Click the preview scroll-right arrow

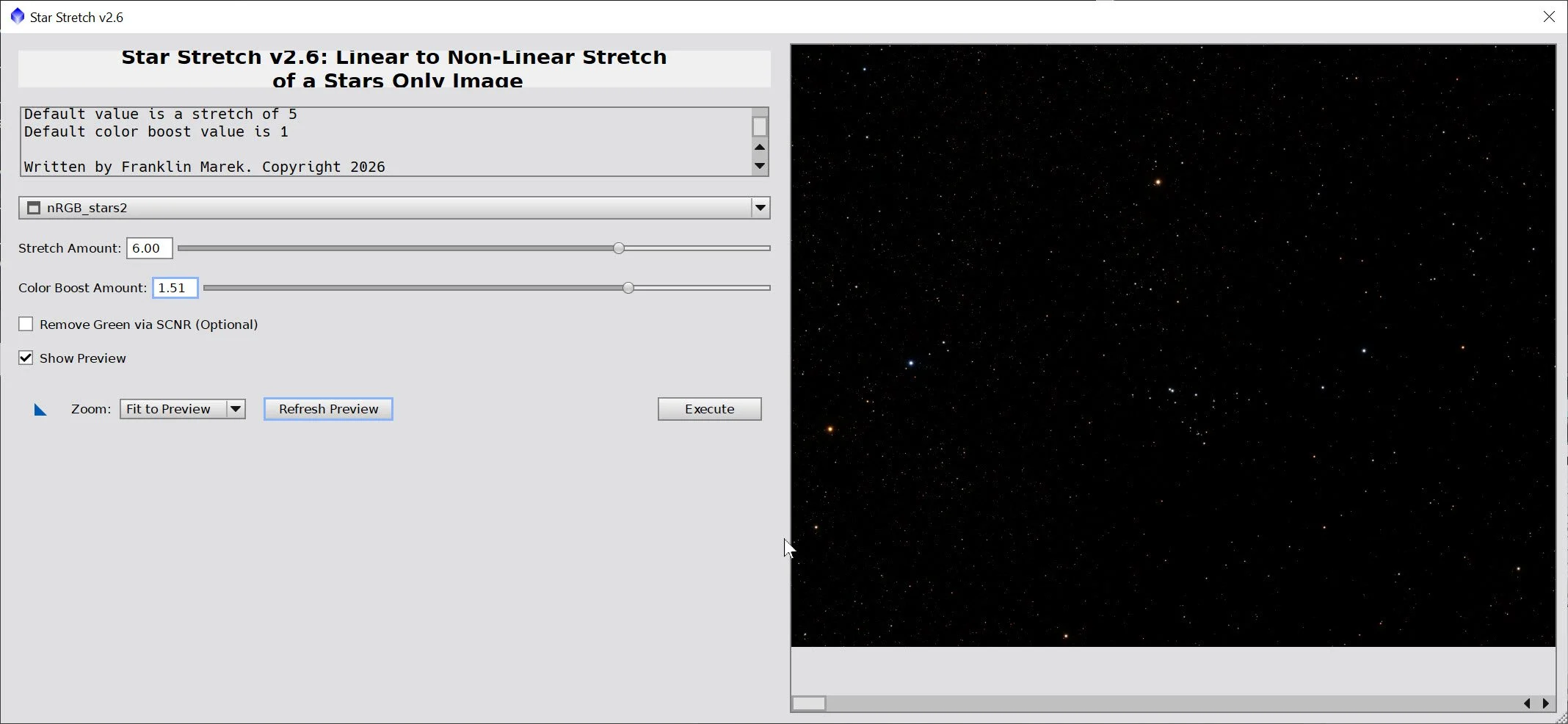tap(1545, 703)
